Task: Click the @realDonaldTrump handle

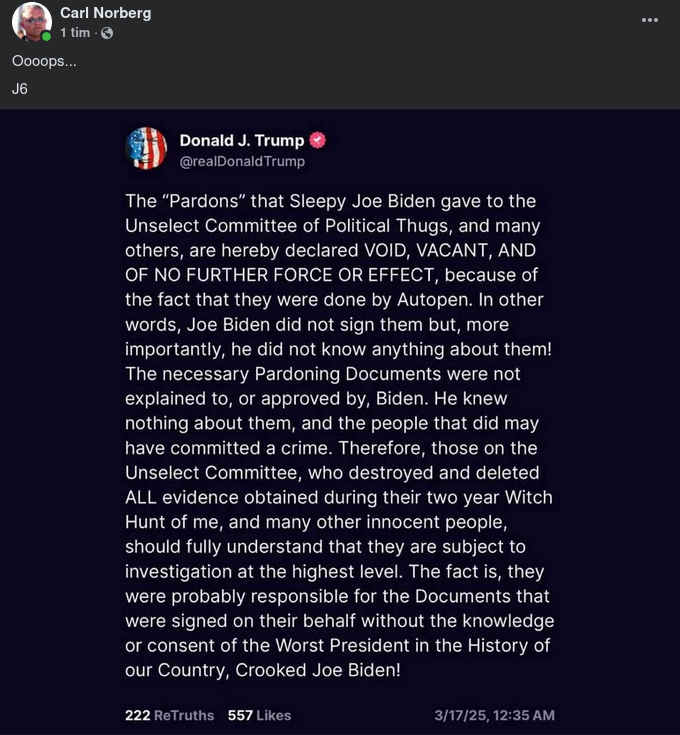Action: click(242, 161)
